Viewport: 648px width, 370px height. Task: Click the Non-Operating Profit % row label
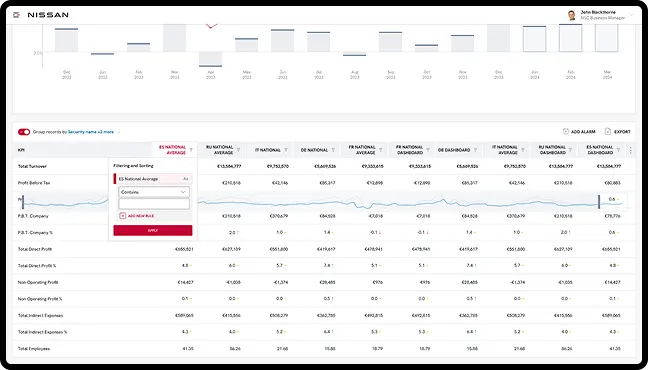tap(40, 298)
